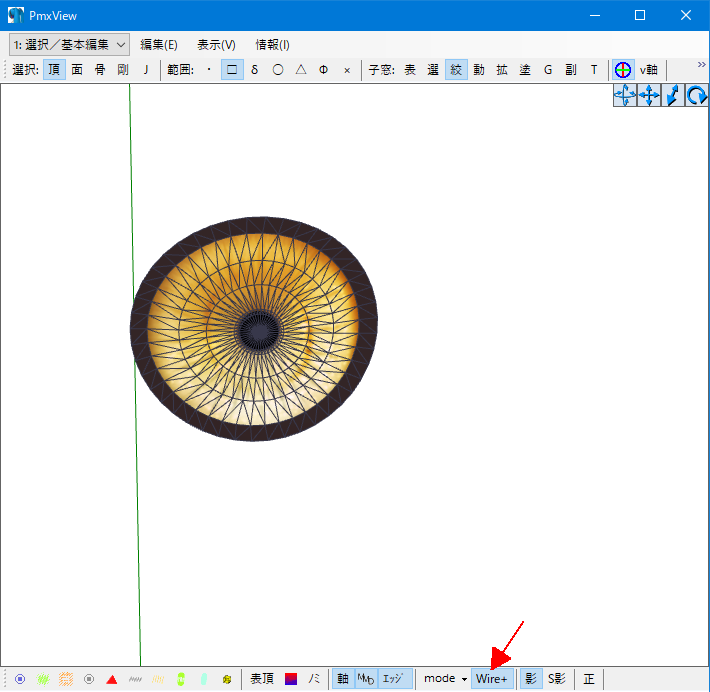Viewport: 710px width, 692px height.
Task: Toggle the yellow cube joint icon
Action: [227, 679]
